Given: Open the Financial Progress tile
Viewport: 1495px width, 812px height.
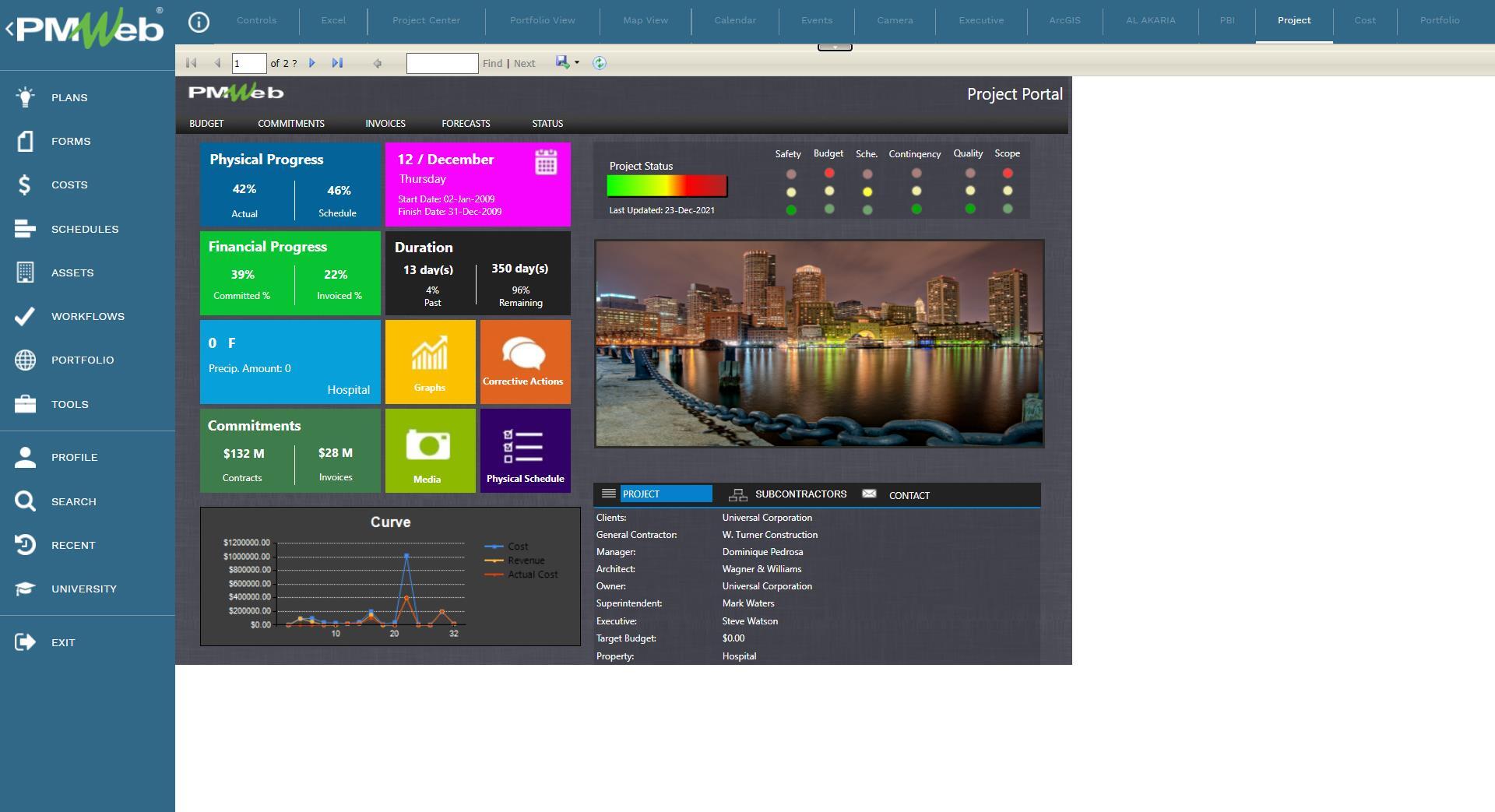Looking at the screenshot, I should pos(290,273).
